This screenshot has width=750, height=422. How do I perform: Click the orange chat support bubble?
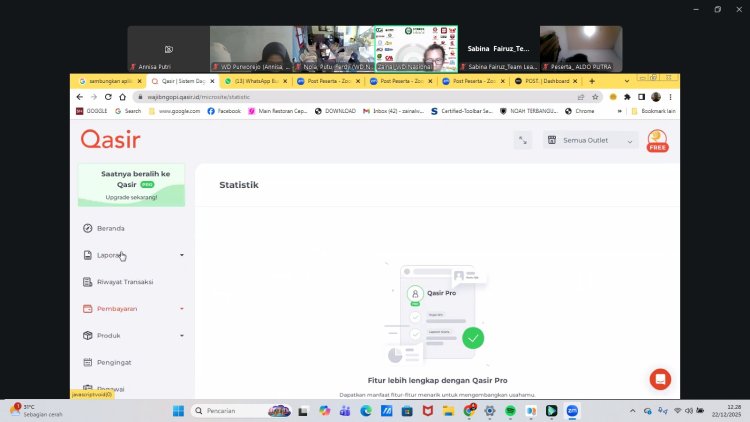[x=660, y=379]
